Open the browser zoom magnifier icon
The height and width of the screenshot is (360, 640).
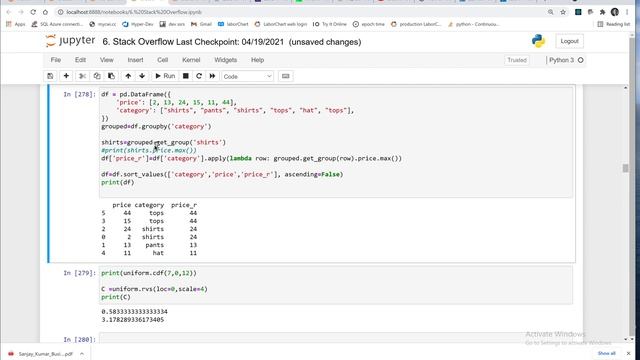[x=551, y=12]
